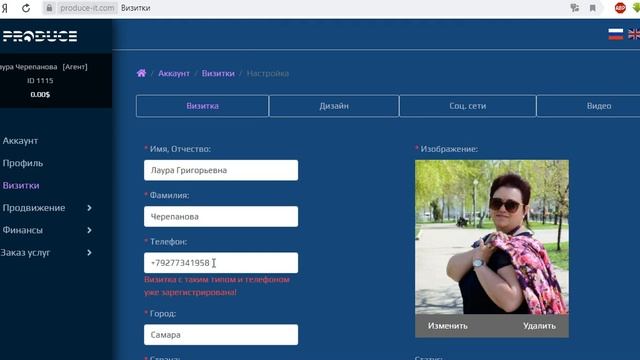Expand the Продвижение sidebar chevron
The height and width of the screenshot is (360, 640).
tap(89, 208)
